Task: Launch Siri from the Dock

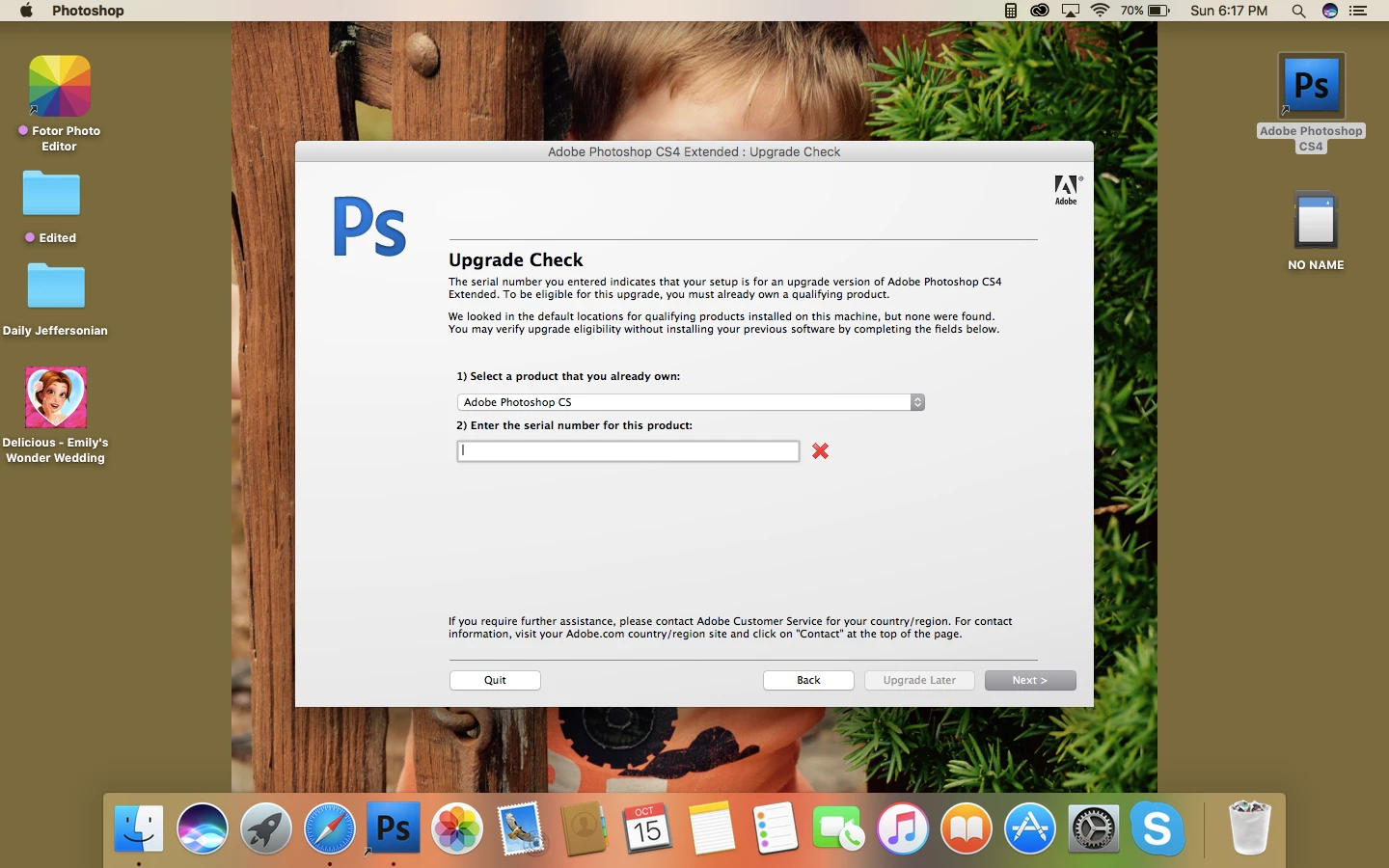Action: click(203, 828)
